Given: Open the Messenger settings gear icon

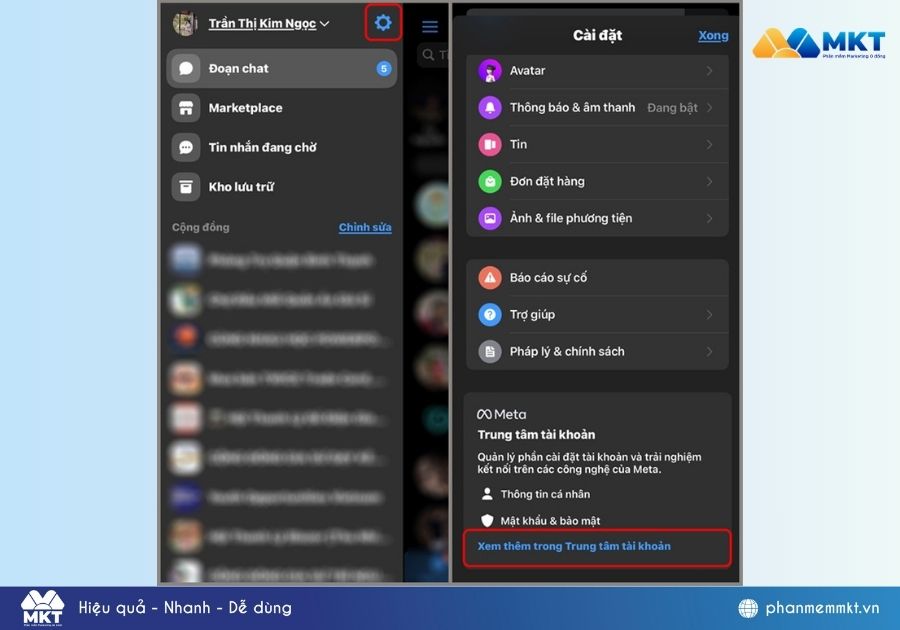Looking at the screenshot, I should pos(382,23).
